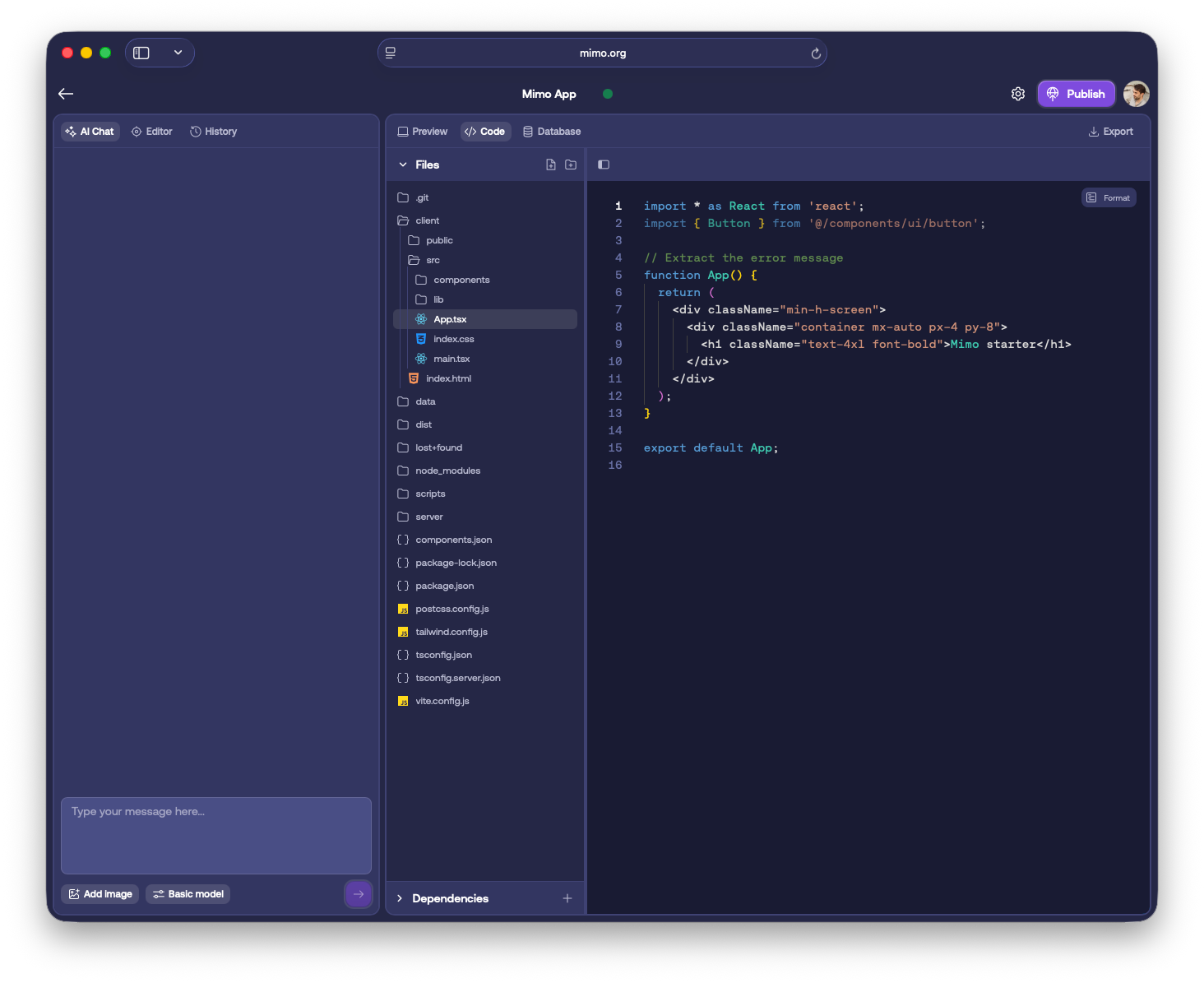Screen dimensions: 1204x983
Task: Expand the Dependencies section
Action: 400,898
